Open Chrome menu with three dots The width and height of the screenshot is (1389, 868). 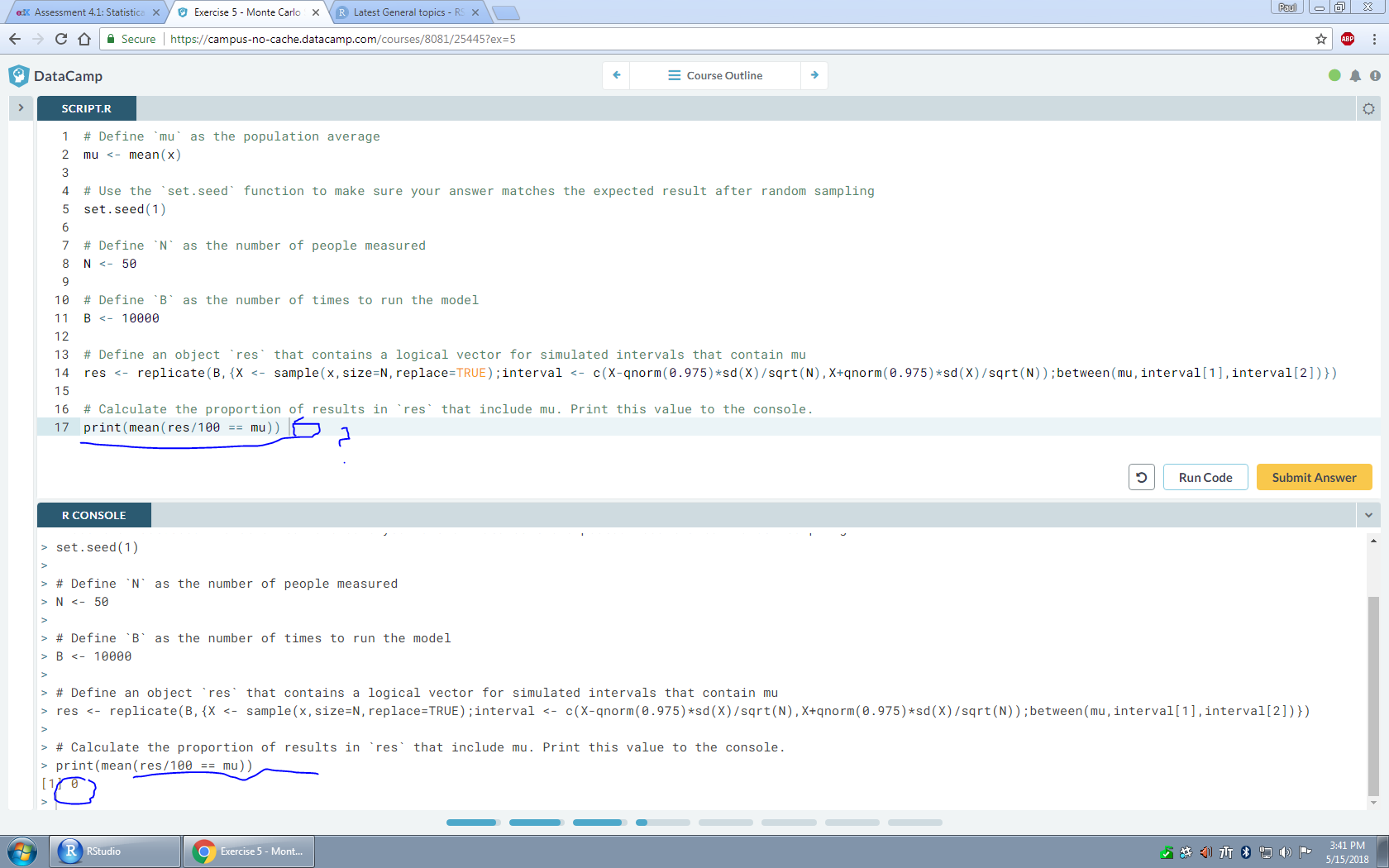pos(1374,39)
